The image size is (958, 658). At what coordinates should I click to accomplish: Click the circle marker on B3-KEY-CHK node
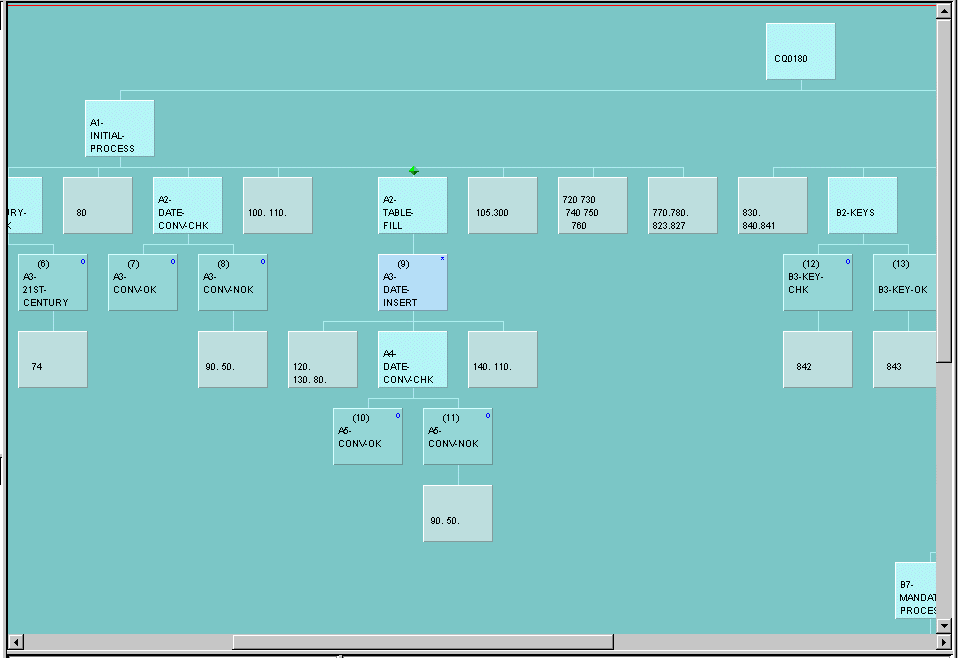click(x=848, y=261)
